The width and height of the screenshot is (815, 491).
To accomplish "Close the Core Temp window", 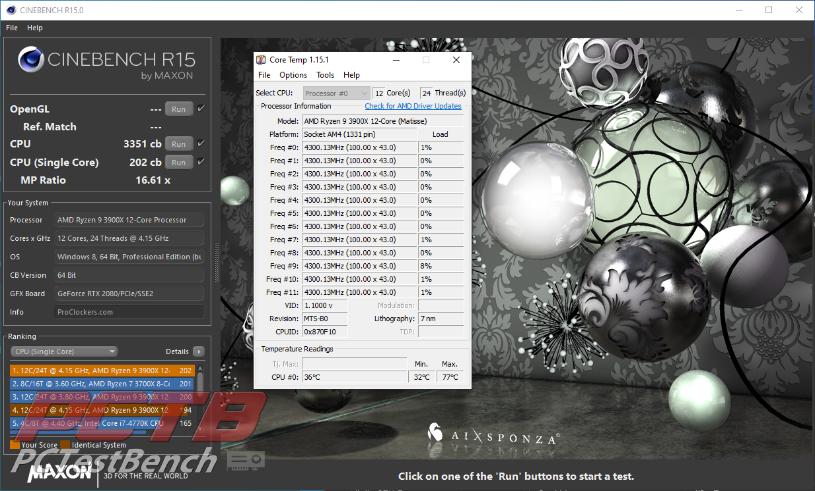I will (456, 60).
